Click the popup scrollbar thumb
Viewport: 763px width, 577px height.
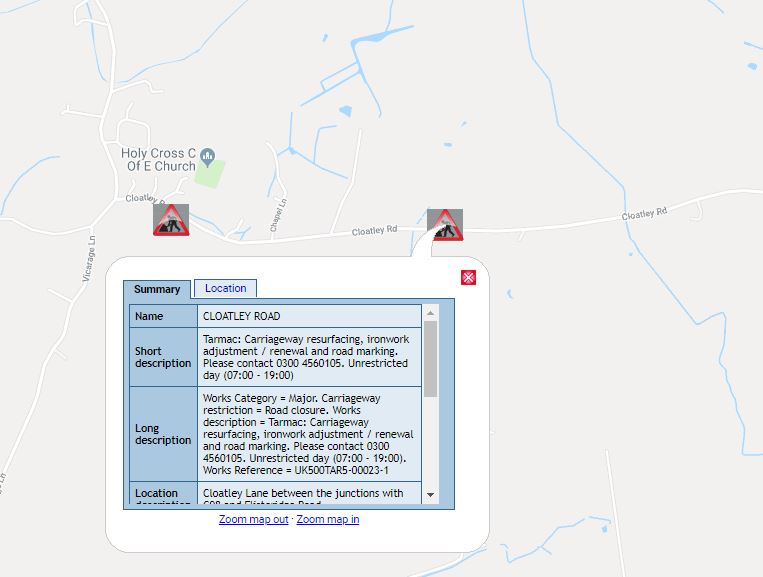pos(430,359)
